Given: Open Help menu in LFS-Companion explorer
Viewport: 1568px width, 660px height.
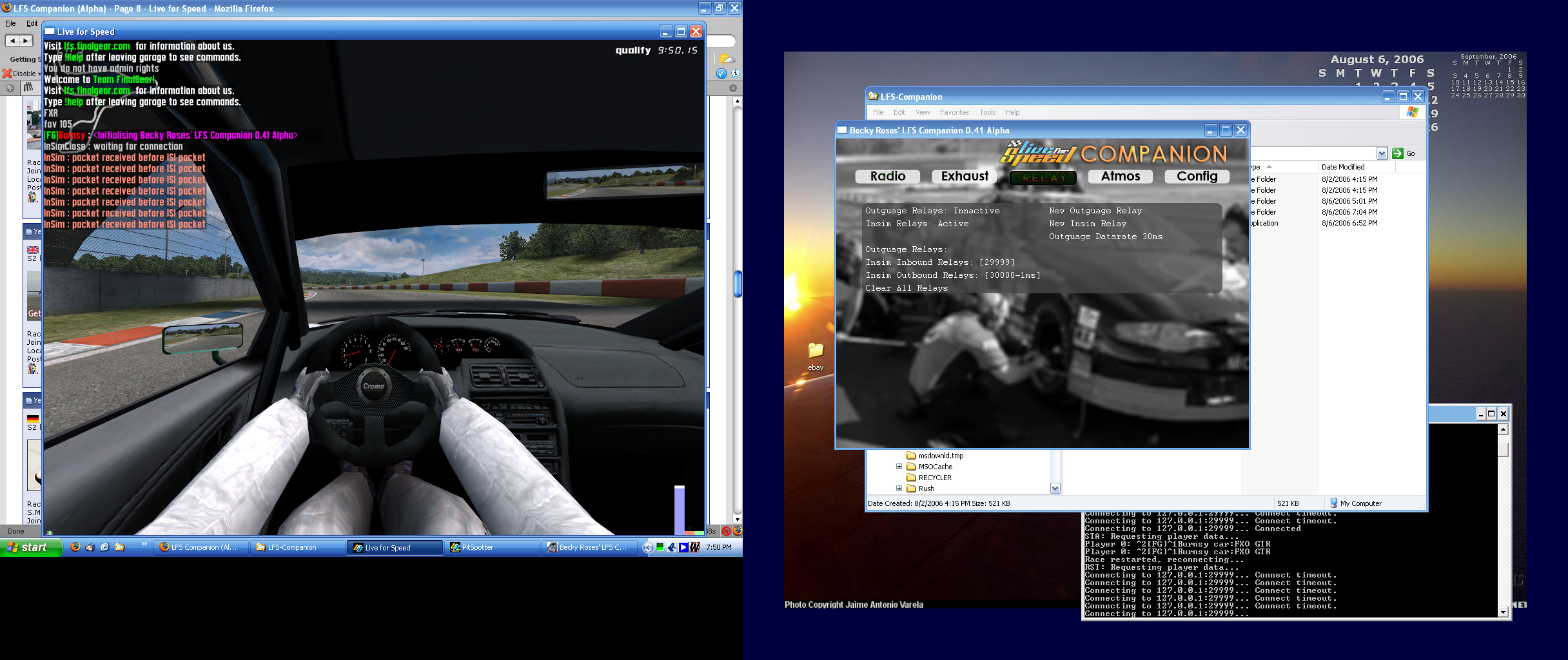Looking at the screenshot, I should pyautogui.click(x=1013, y=112).
